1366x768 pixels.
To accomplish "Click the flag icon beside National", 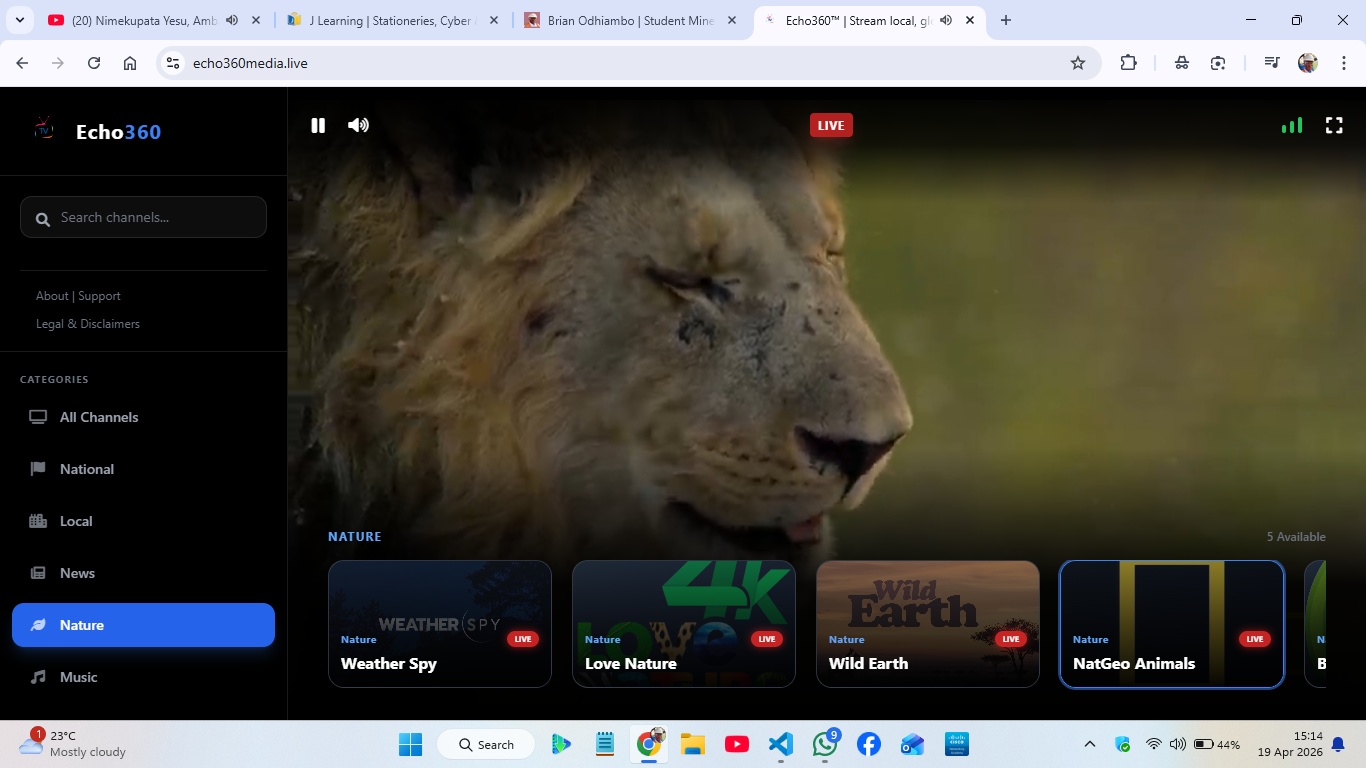I will click(38, 469).
